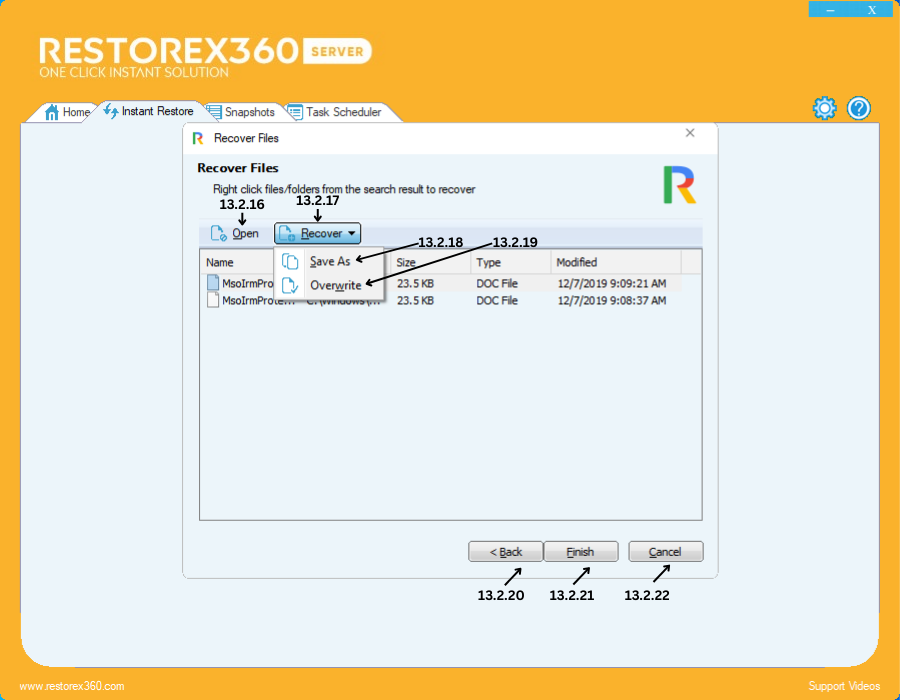This screenshot has width=900, height=700.
Task: Click the Snapshots tab list icon
Action: point(214,112)
